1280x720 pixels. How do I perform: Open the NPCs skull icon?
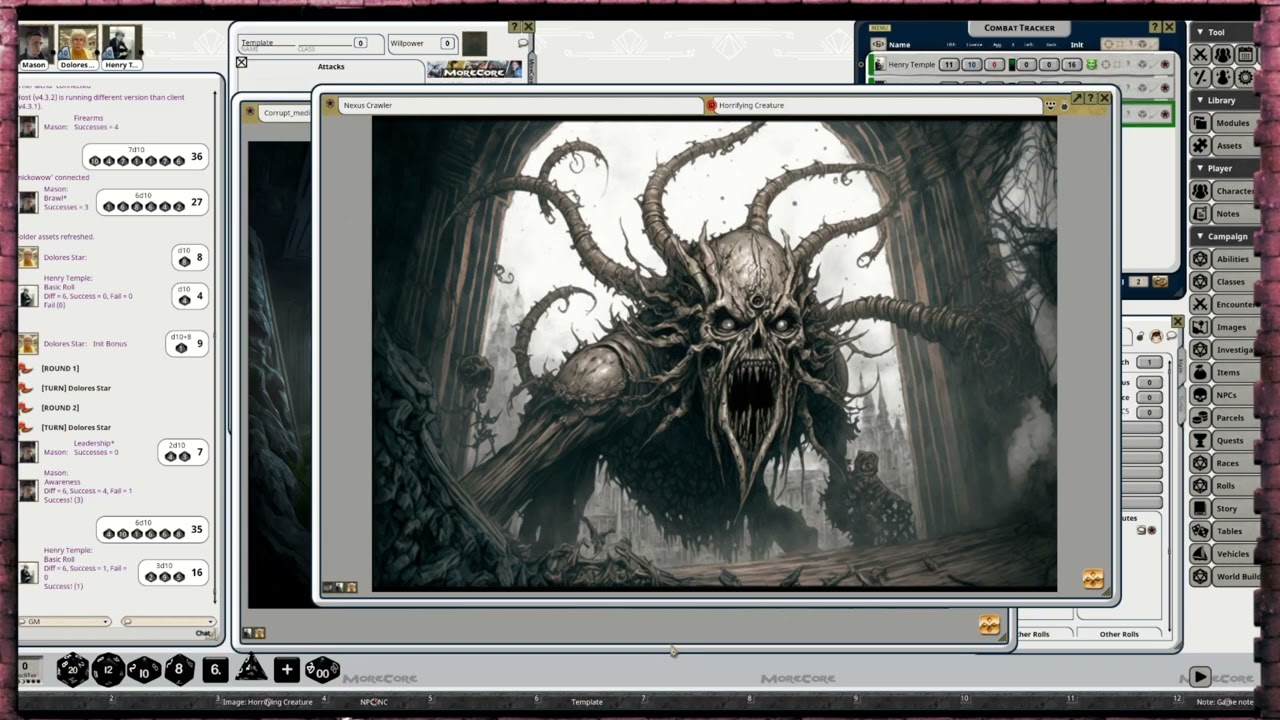1200,395
